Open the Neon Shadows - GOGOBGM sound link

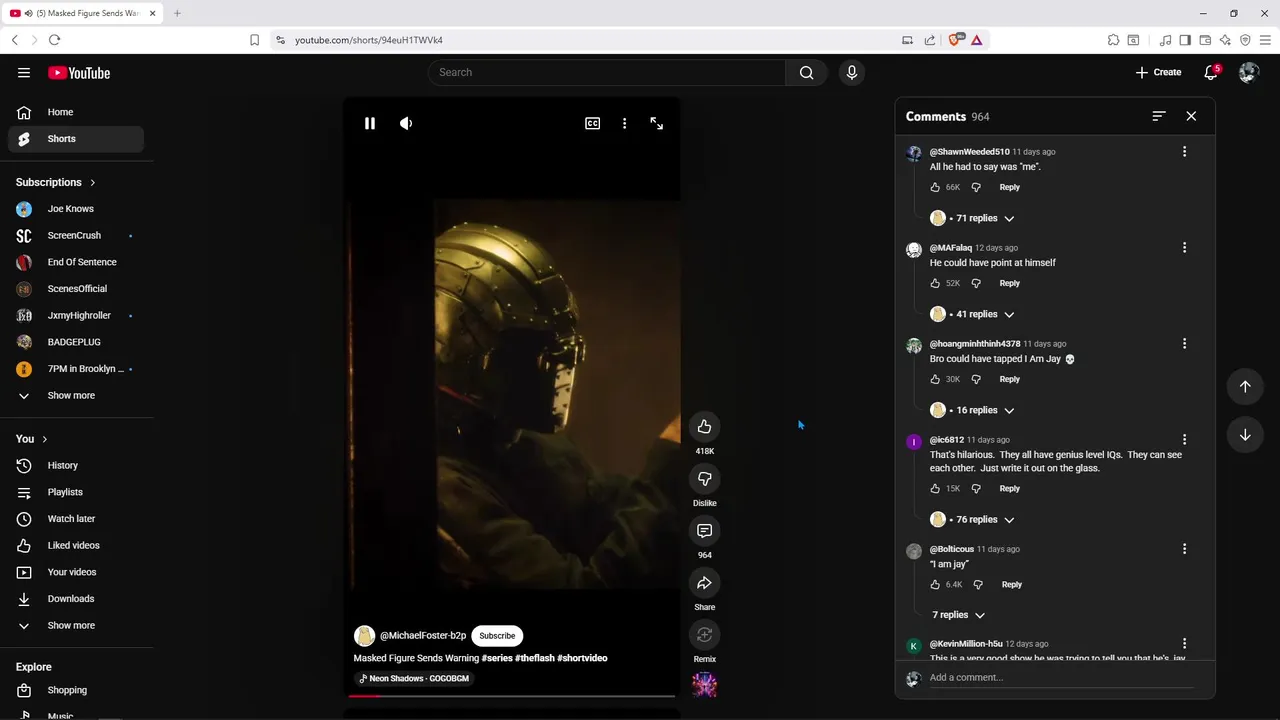(x=414, y=678)
